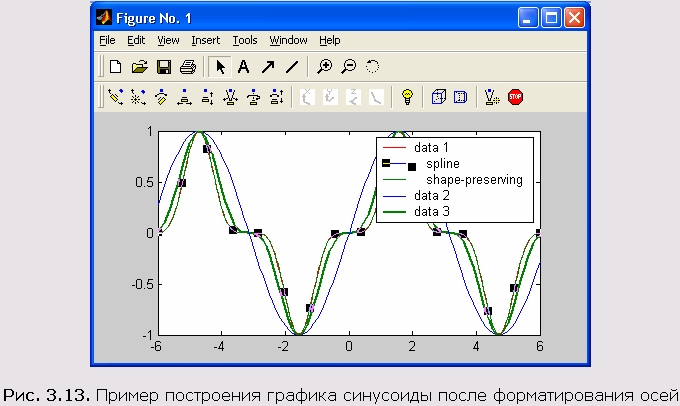Toggle the Edit Plot arrow pointer tool
The width and height of the screenshot is (680, 406).
pos(220,67)
